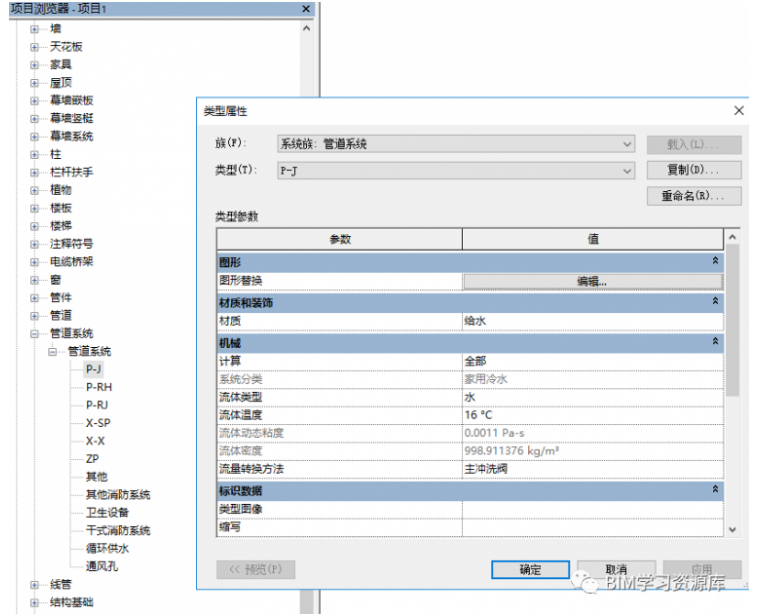Click the 系统分类 value 家用冷水
Screen dimensions: 757x614
coord(592,379)
